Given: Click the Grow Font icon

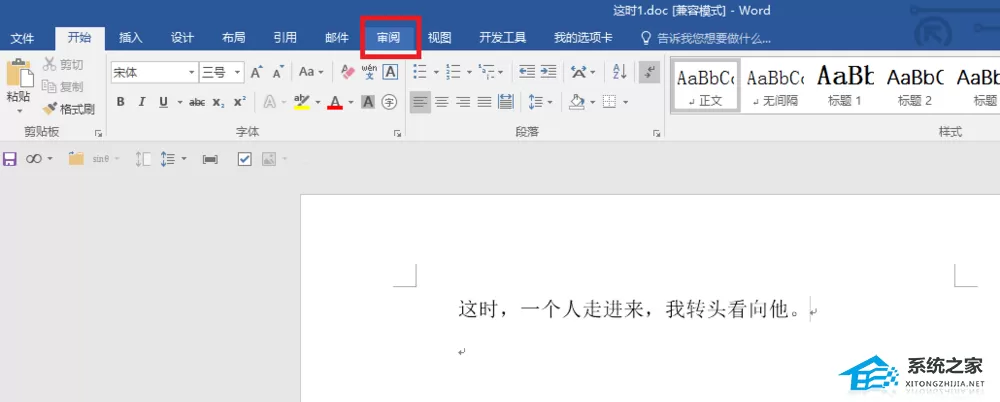Looking at the screenshot, I should 256,72.
